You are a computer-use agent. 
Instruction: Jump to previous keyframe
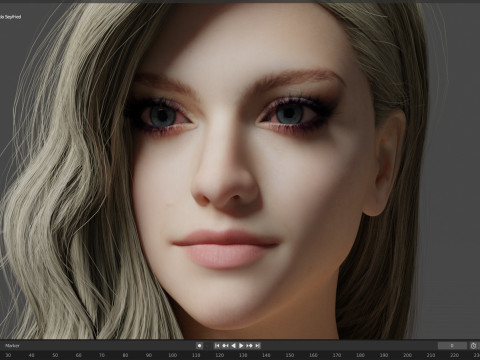(x=225, y=346)
